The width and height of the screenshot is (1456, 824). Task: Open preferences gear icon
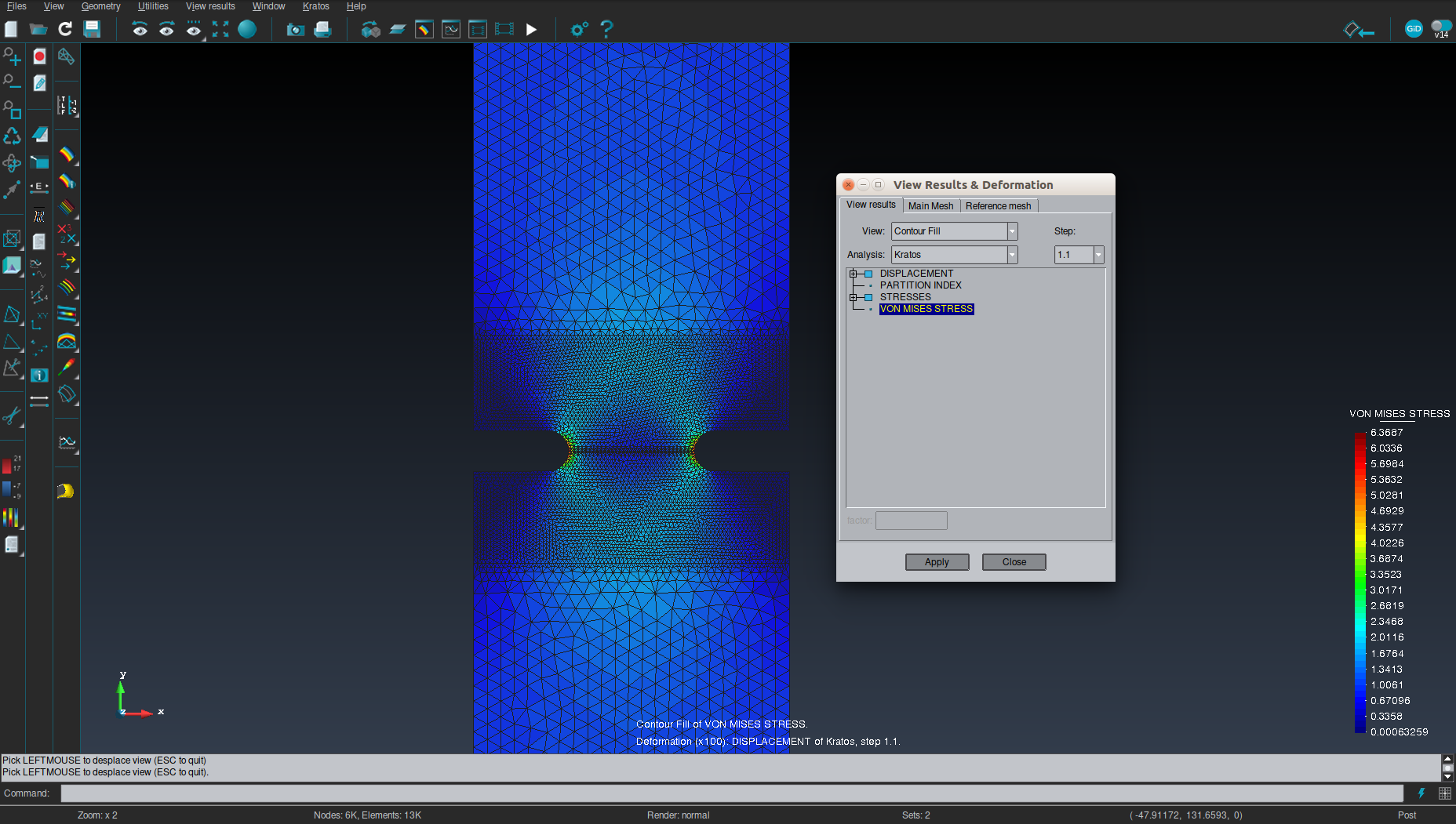point(579,30)
